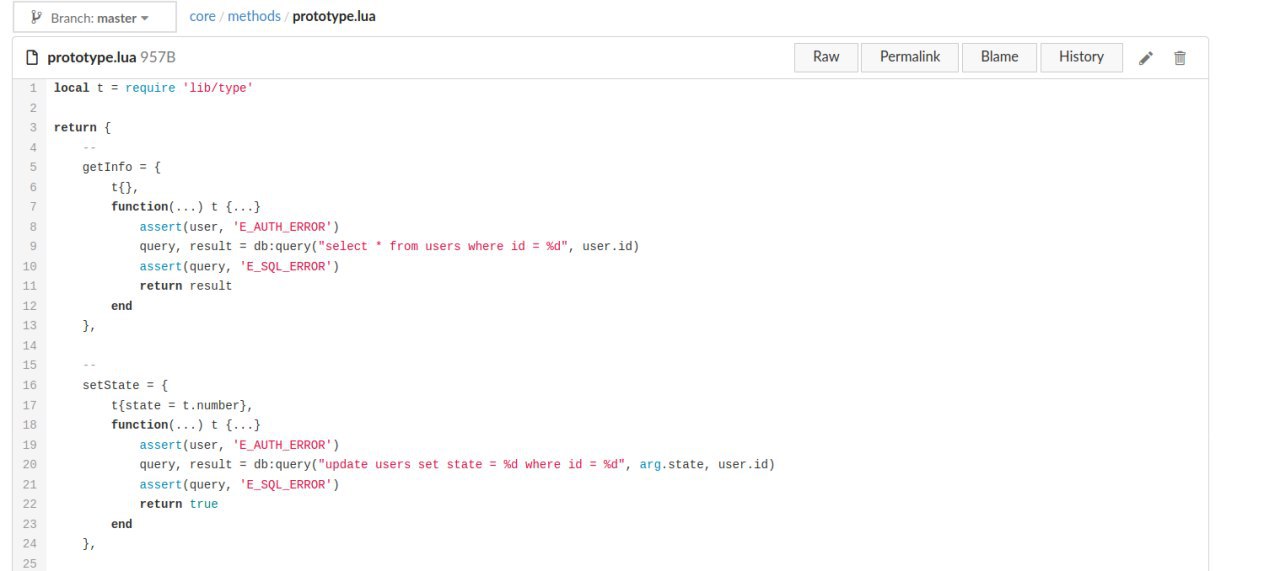Select line number 8
This screenshot has width=1280, height=571.
33,227
